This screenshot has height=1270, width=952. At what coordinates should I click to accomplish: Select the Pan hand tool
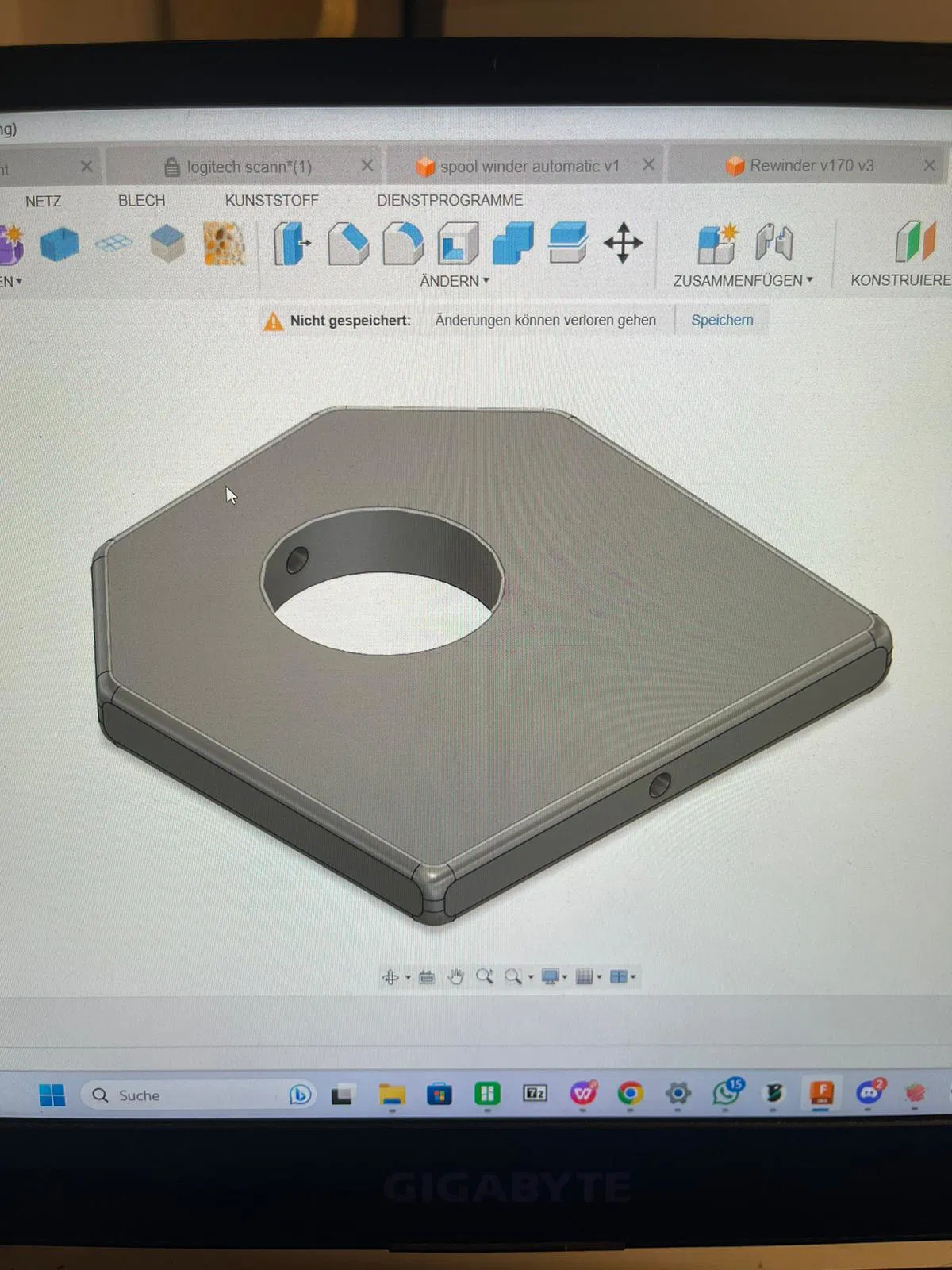coord(455,977)
